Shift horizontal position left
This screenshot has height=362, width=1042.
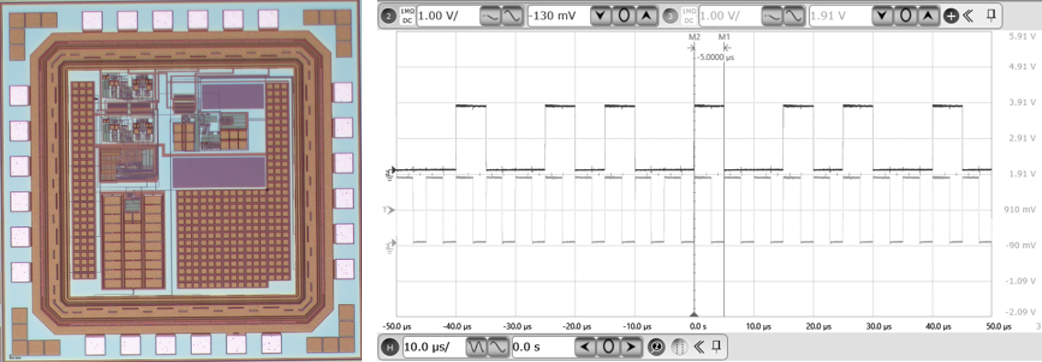(x=586, y=347)
